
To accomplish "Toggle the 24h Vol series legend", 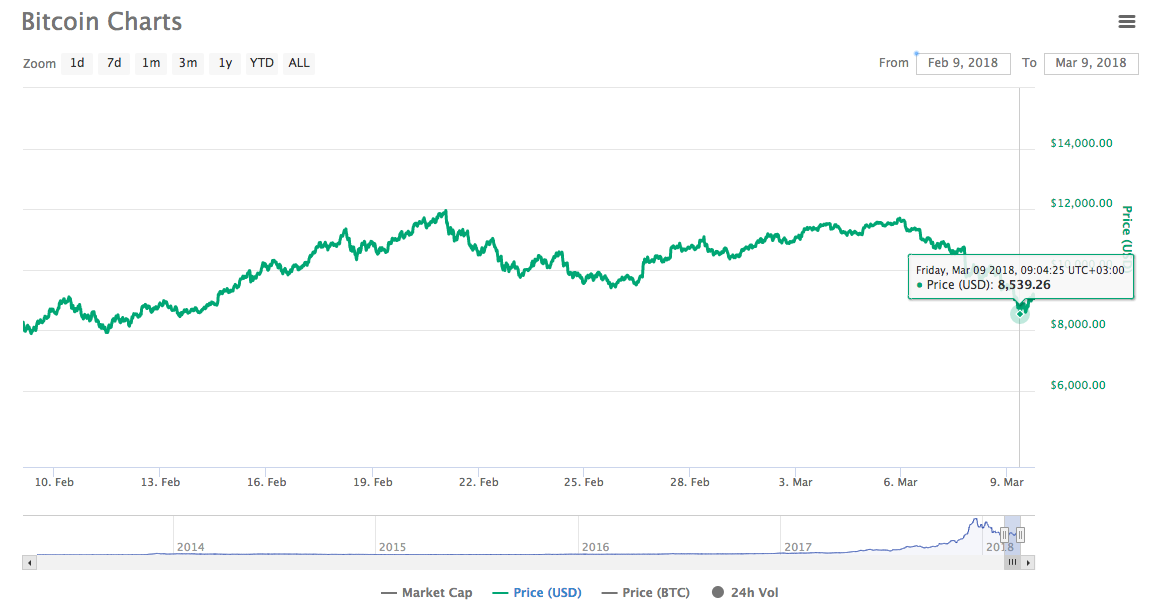I will coord(745,593).
